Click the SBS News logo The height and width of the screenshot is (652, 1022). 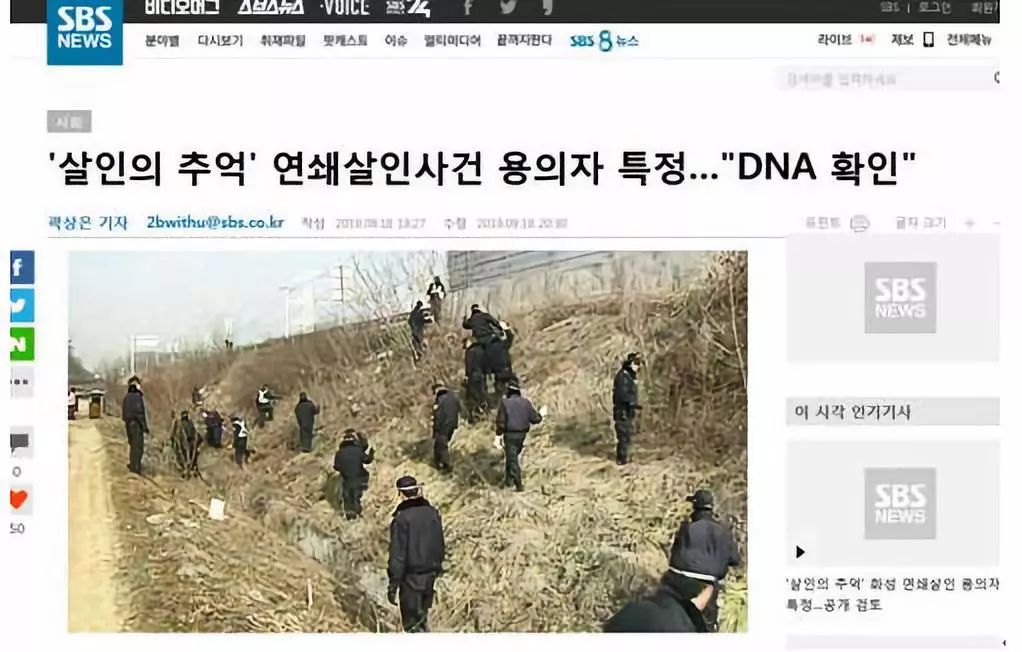[85, 31]
